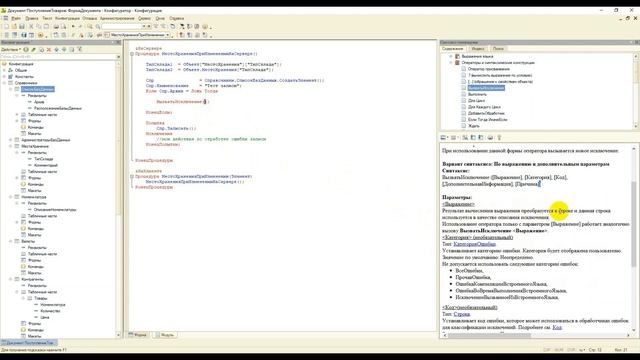Click the horizontal scrollbar of the help text
The height and width of the screenshot is (360, 640).
tap(537, 336)
